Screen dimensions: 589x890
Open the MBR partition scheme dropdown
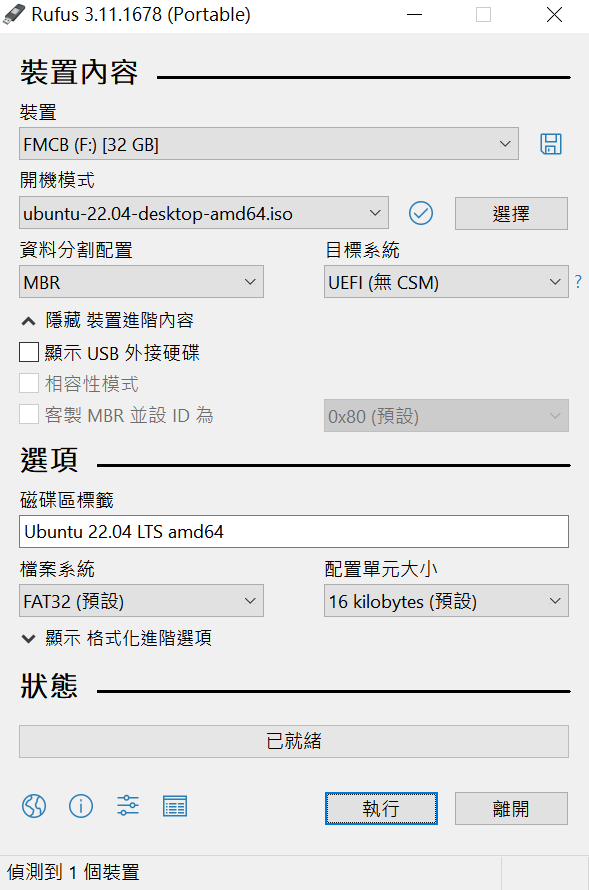click(141, 282)
